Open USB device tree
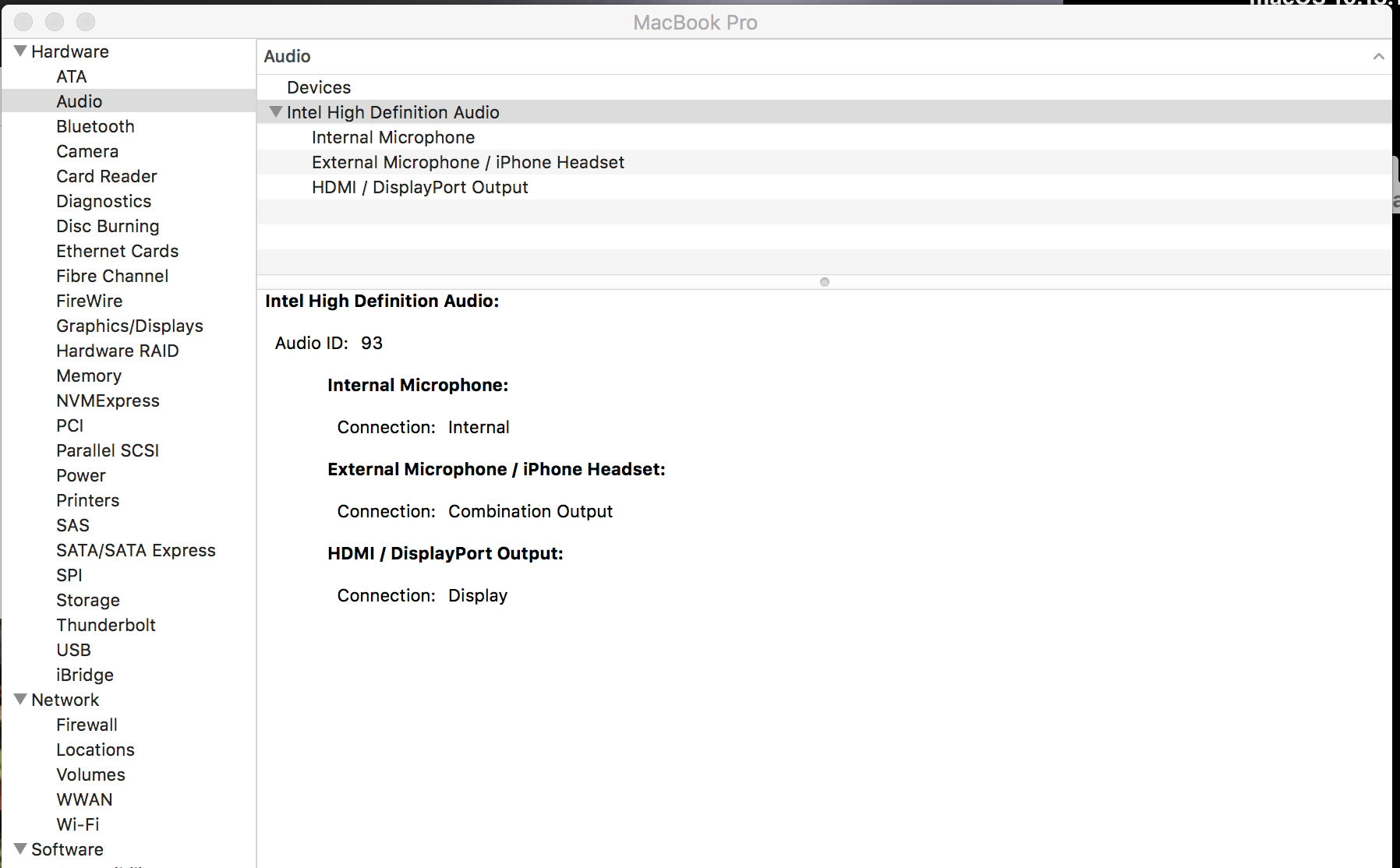1400x868 pixels. coord(73,650)
